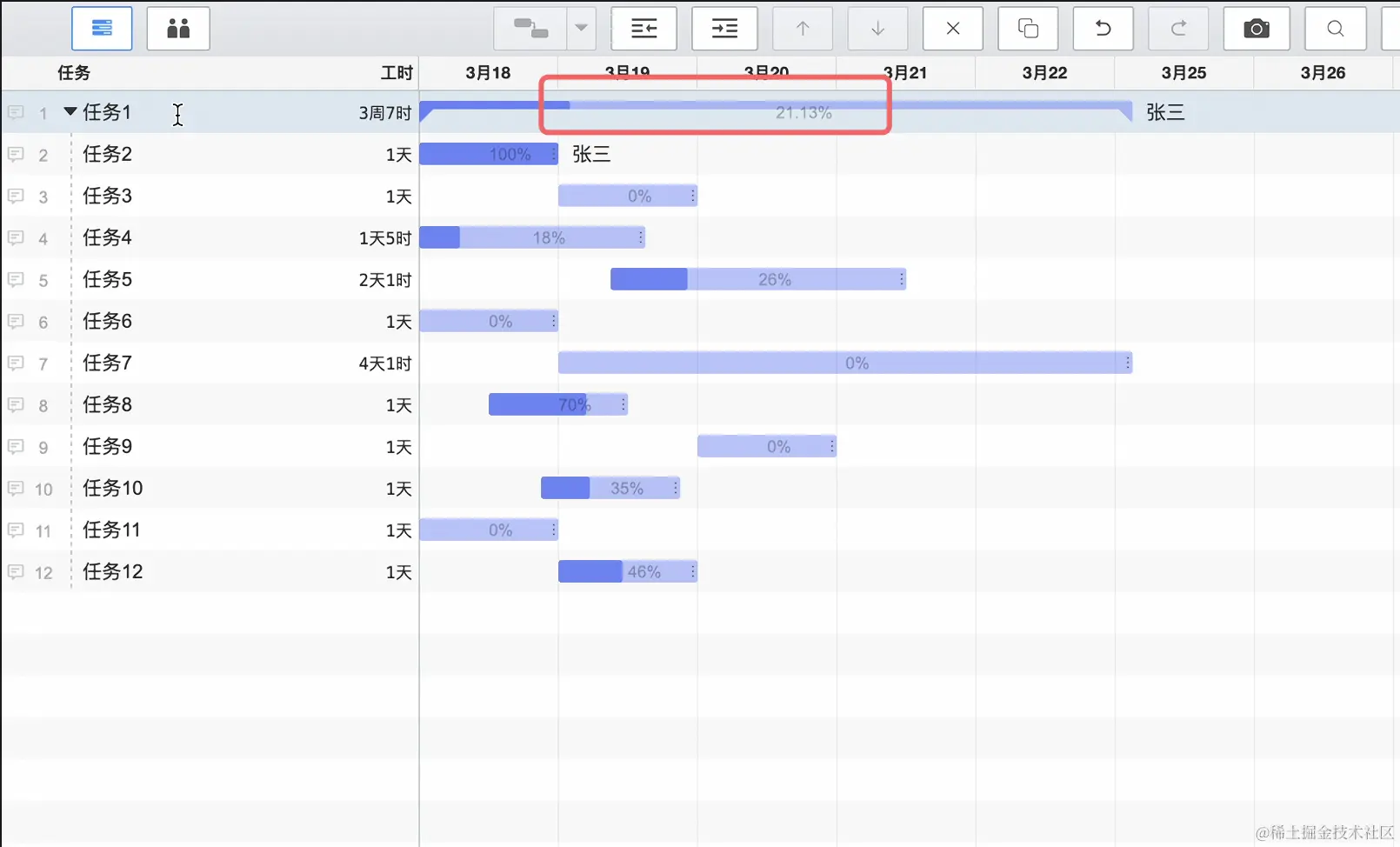
Task: Collapse the 任务1 group triangle
Action: coord(70,111)
